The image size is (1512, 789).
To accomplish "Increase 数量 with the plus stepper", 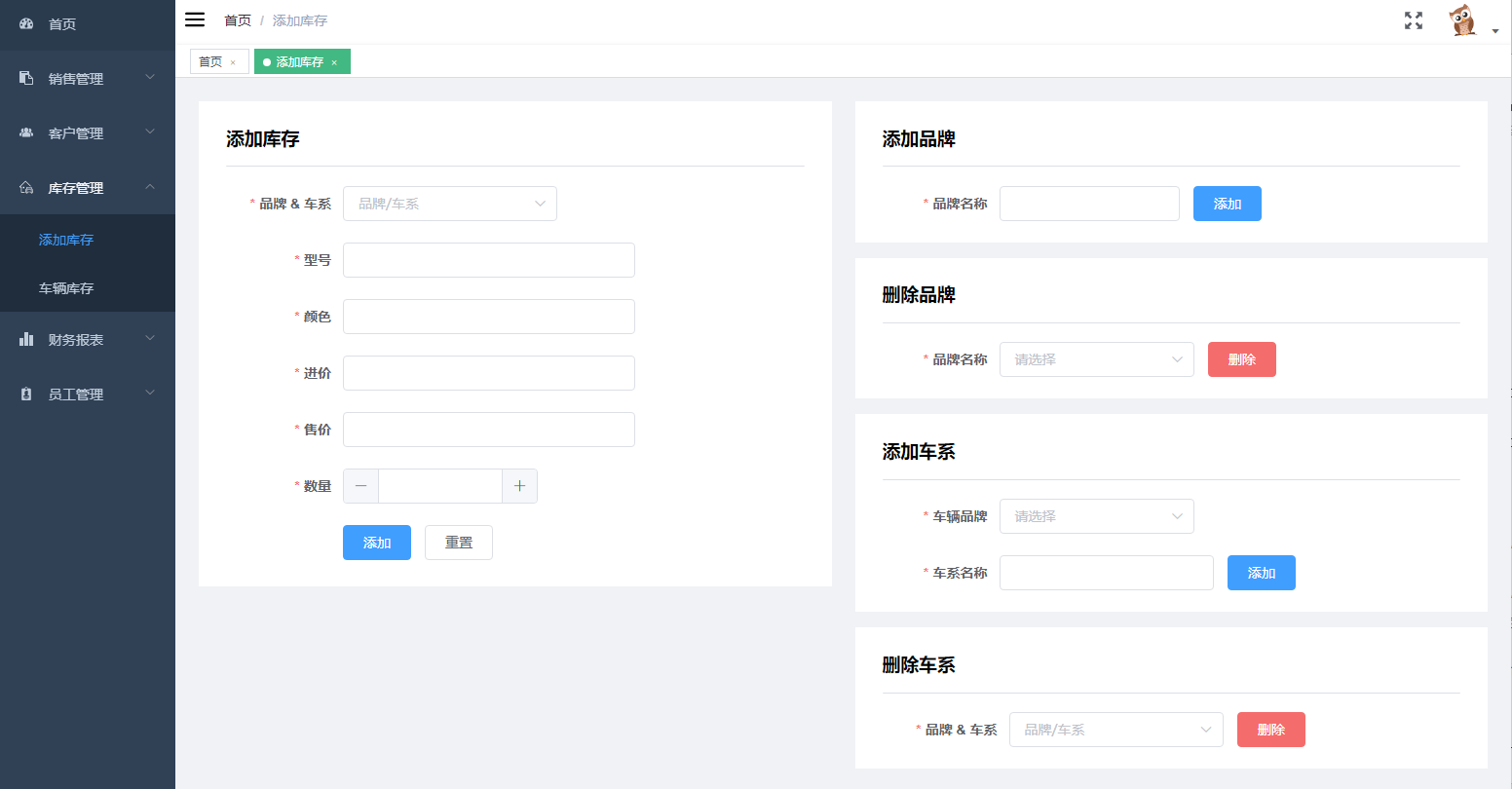I will (519, 486).
